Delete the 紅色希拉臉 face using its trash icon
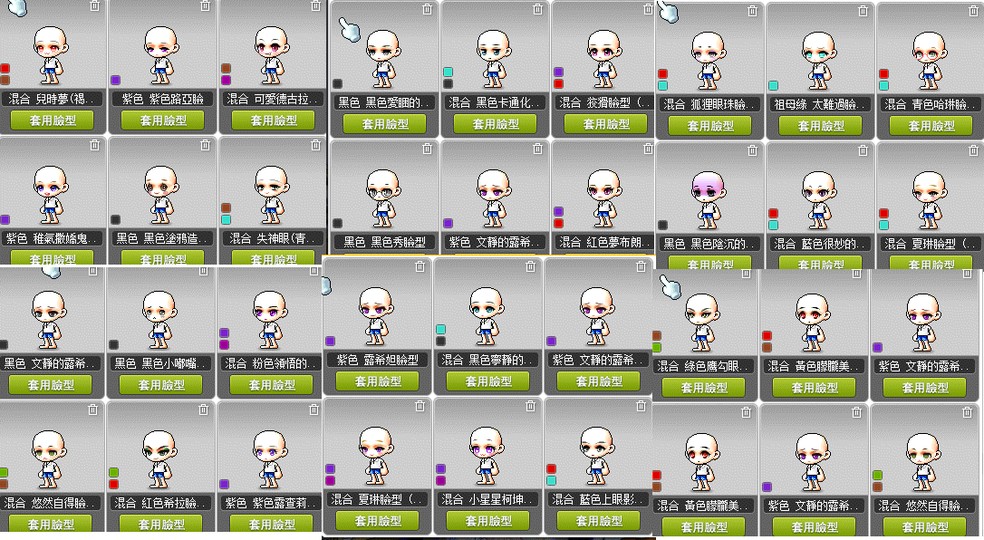 click(x=203, y=409)
